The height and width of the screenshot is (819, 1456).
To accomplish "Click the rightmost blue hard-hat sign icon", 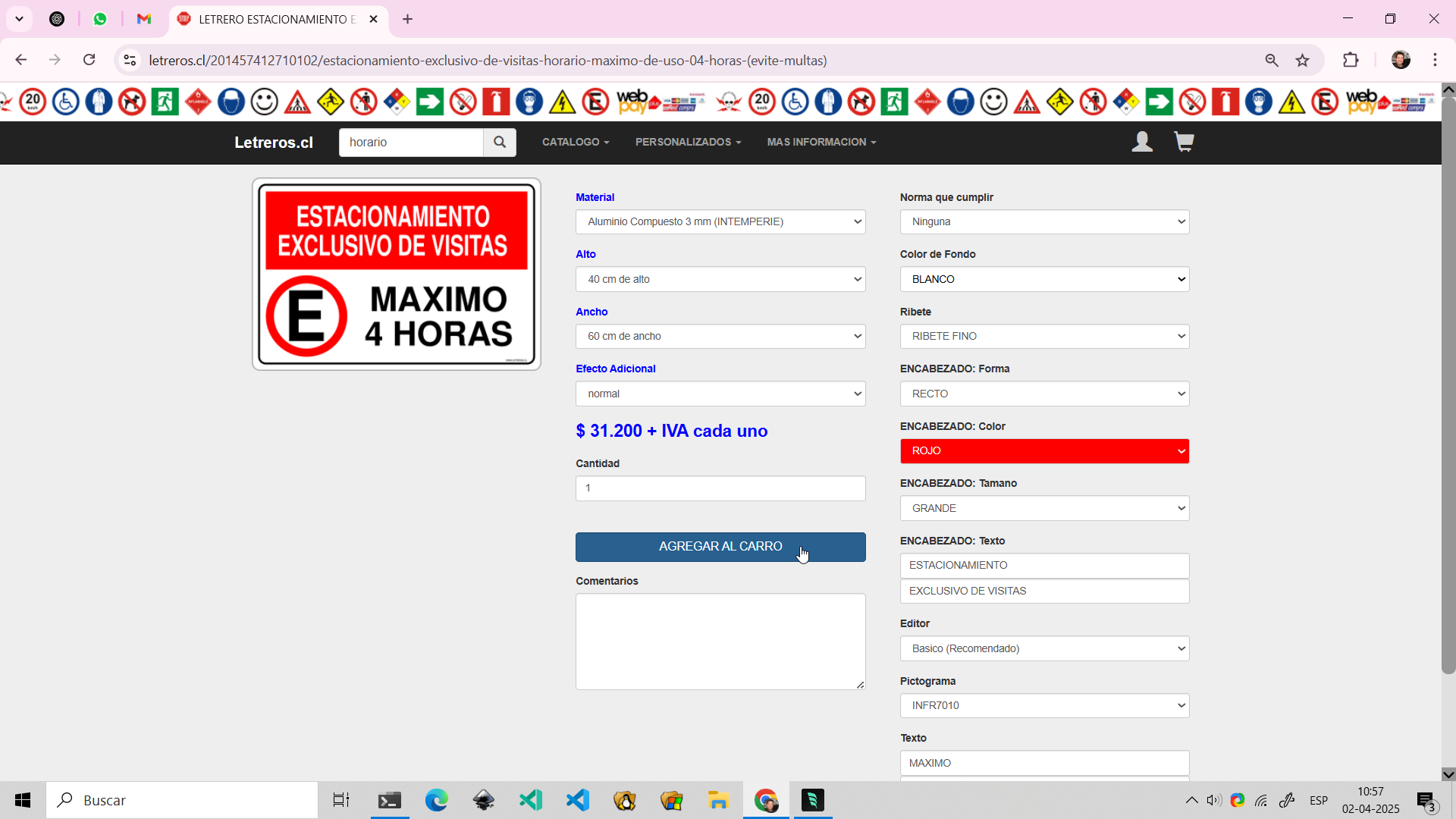I will [x=961, y=102].
